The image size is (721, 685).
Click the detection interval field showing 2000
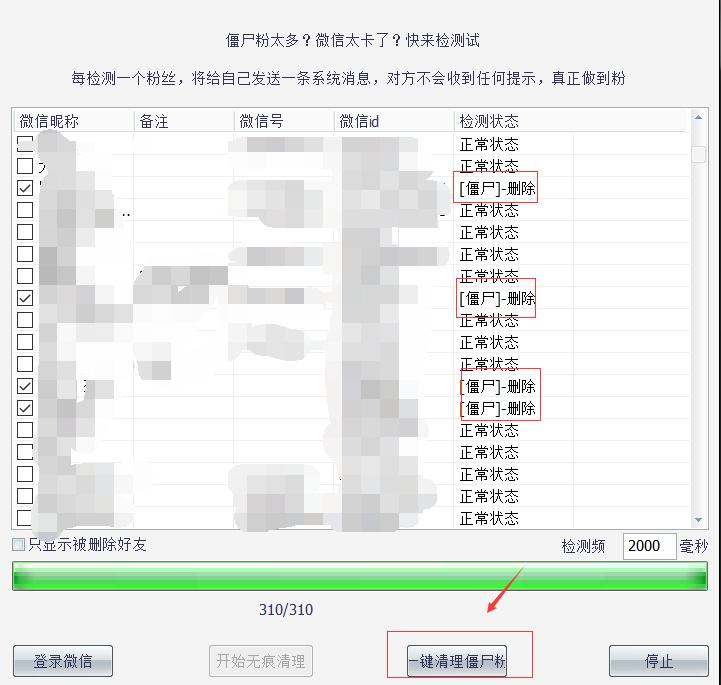point(649,546)
